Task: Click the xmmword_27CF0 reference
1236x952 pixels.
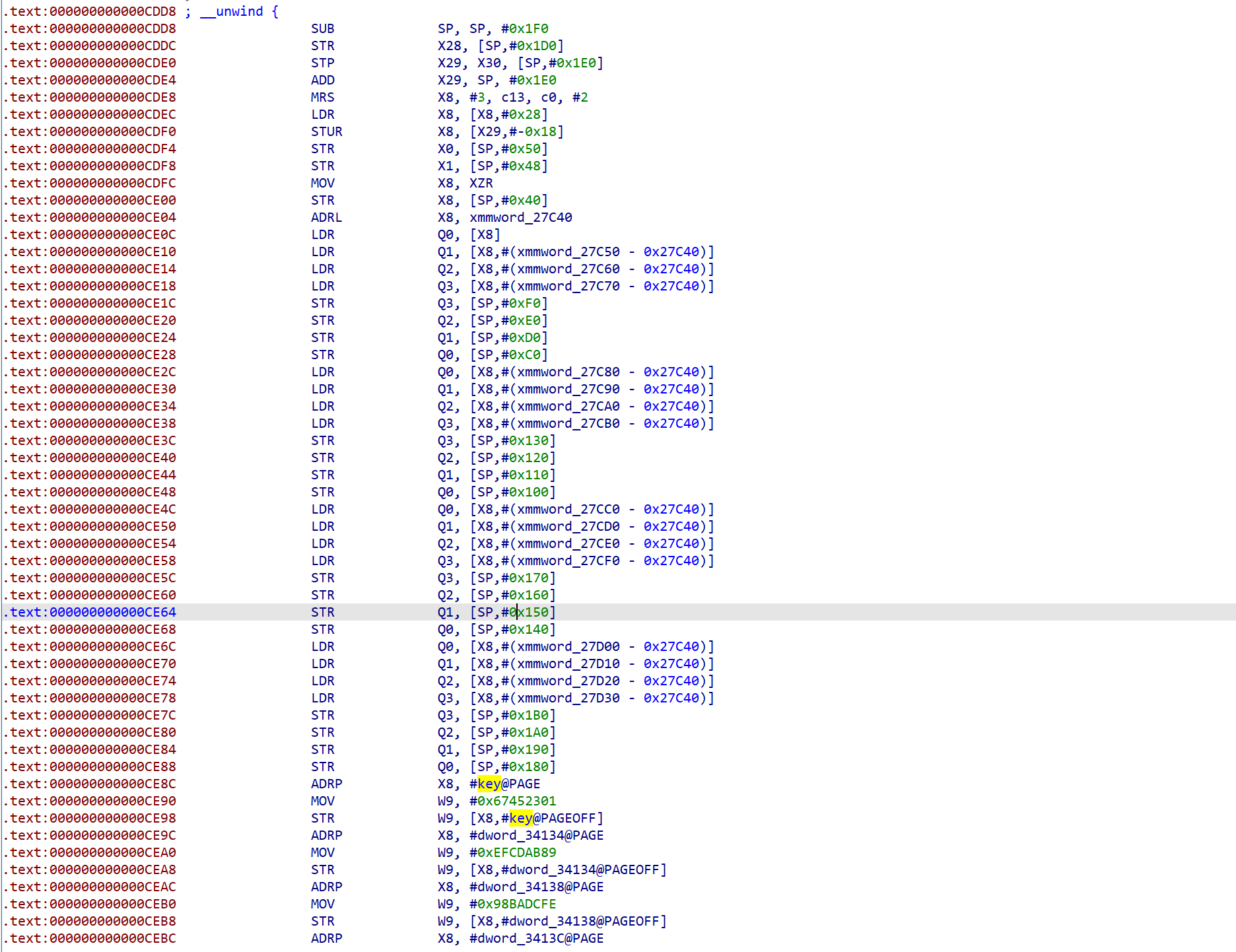Action: 568,561
